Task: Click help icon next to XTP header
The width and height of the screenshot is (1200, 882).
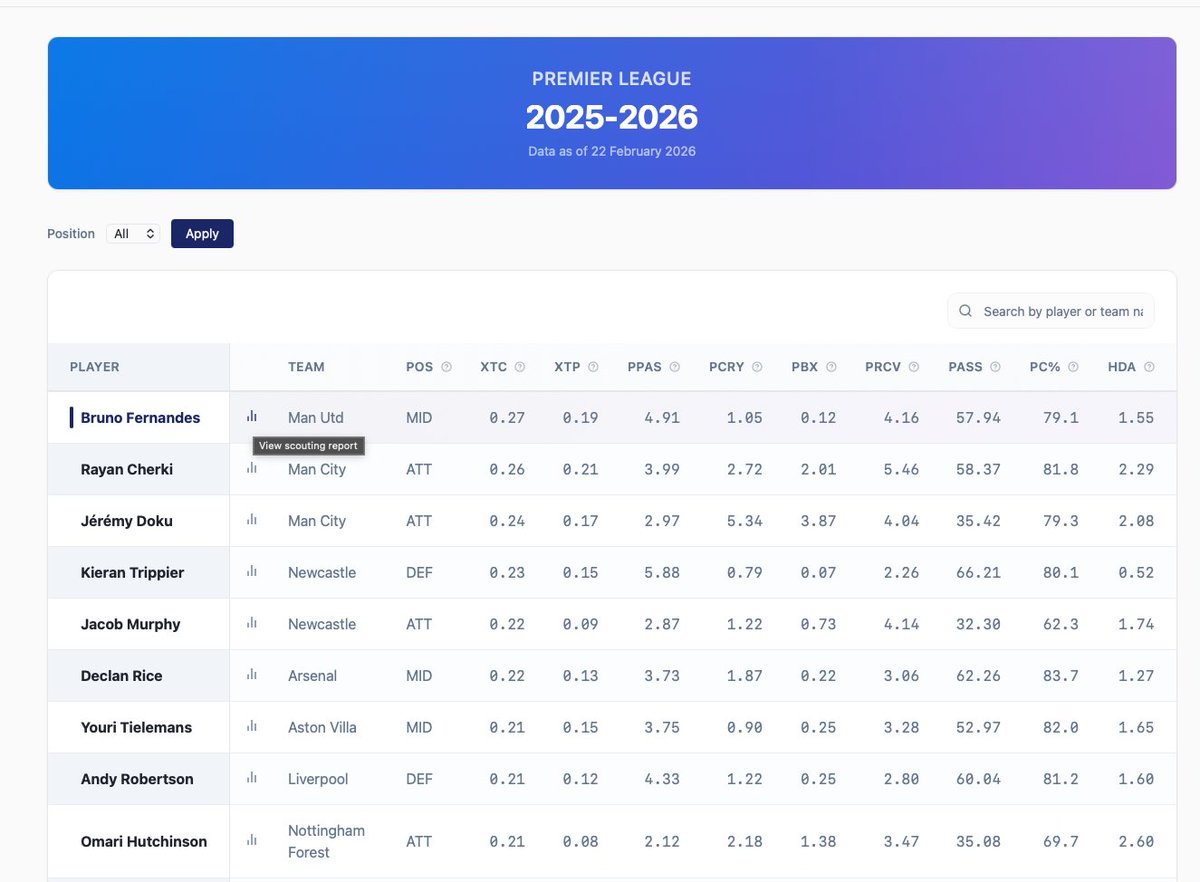Action: click(x=593, y=367)
